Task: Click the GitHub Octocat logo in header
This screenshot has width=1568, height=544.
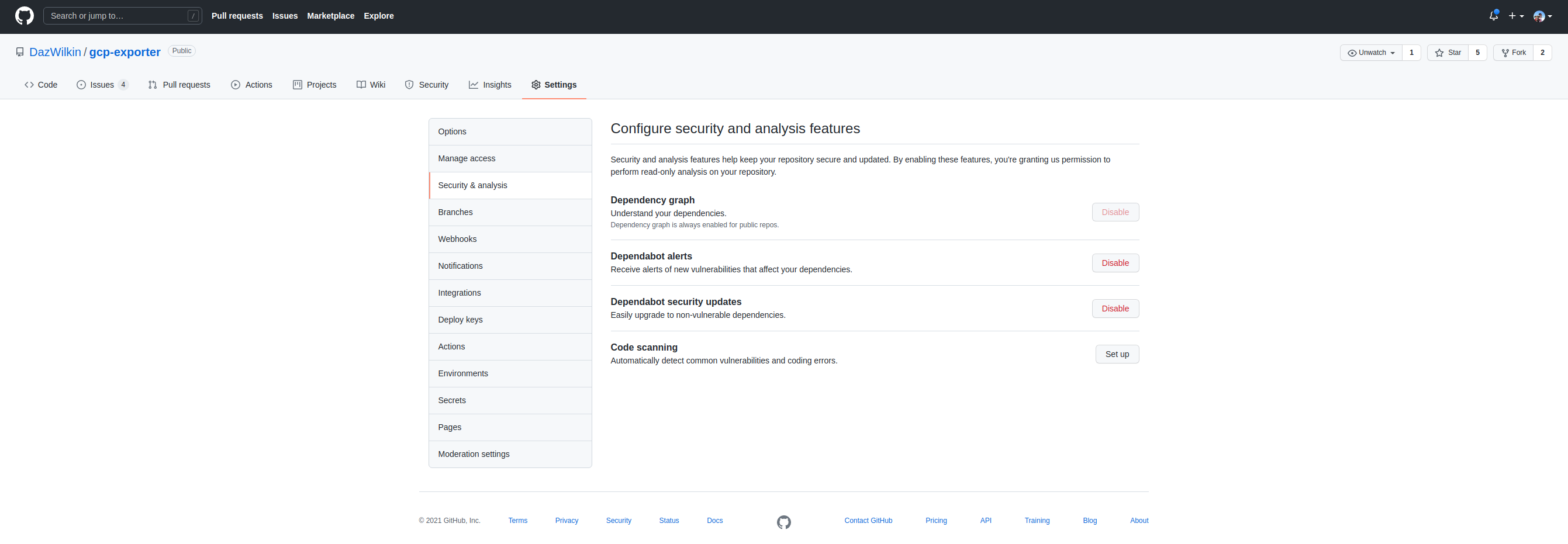Action: point(25,16)
